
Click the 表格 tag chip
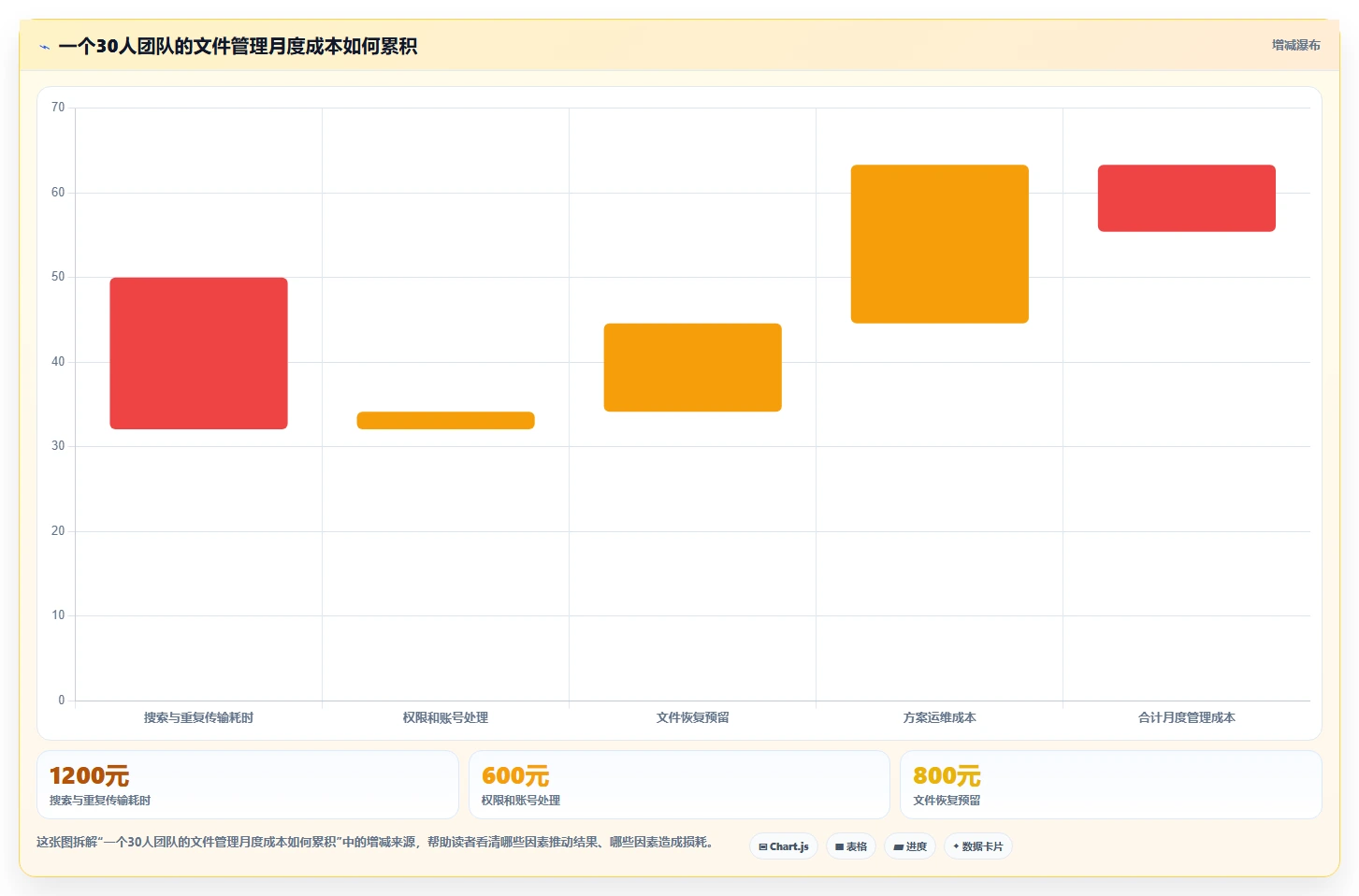[851, 846]
